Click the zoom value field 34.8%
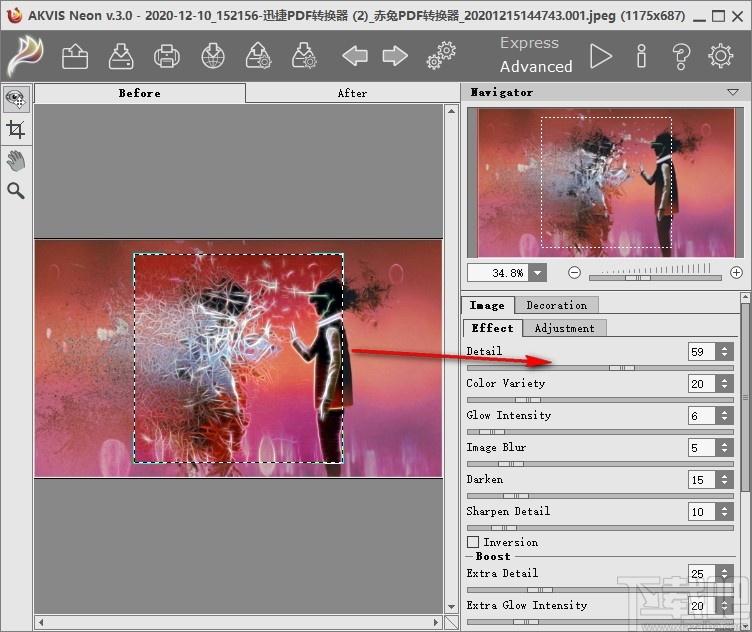The width and height of the screenshot is (752, 632). [x=498, y=273]
